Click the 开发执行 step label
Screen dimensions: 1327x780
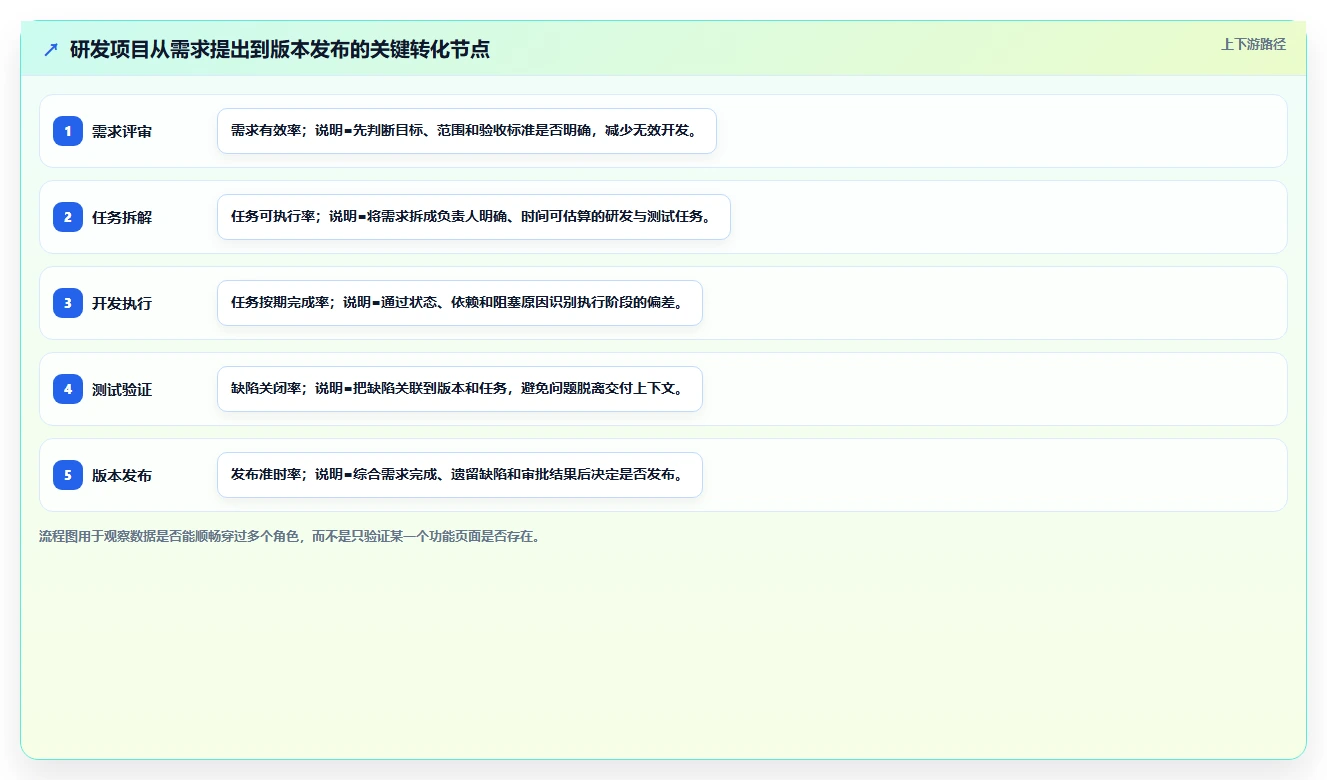click(x=122, y=303)
